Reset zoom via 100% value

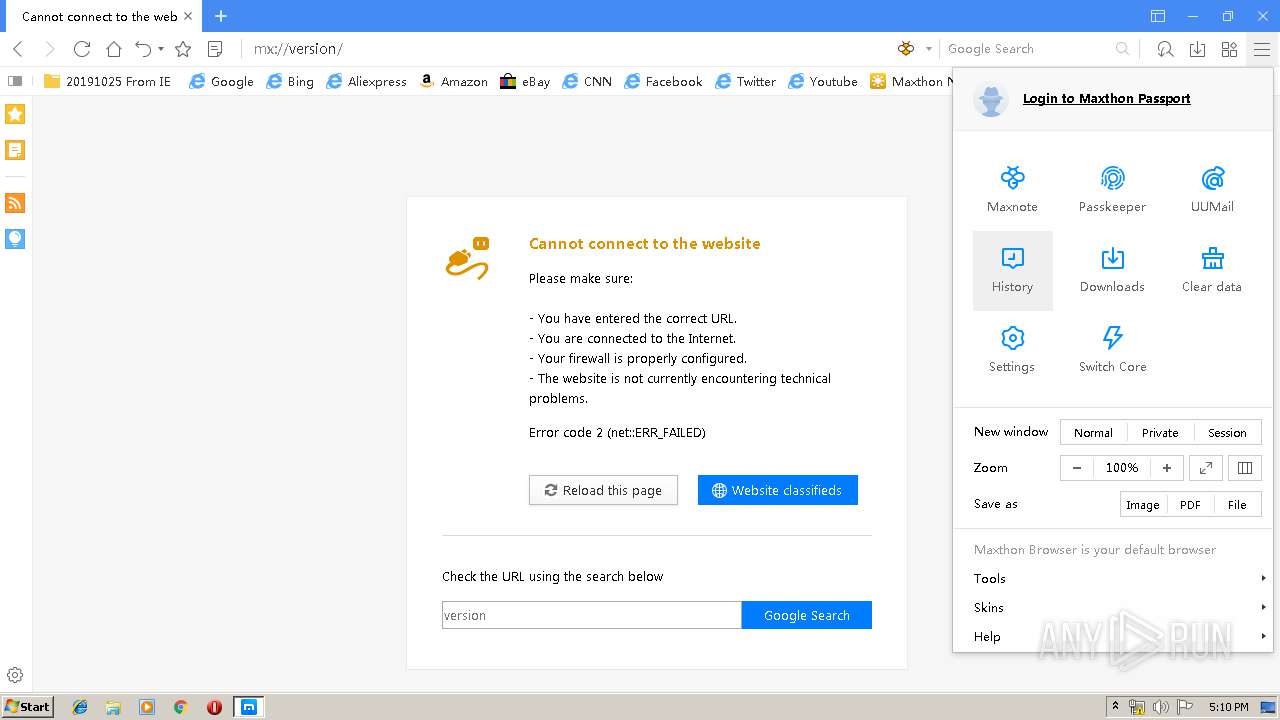click(1122, 468)
